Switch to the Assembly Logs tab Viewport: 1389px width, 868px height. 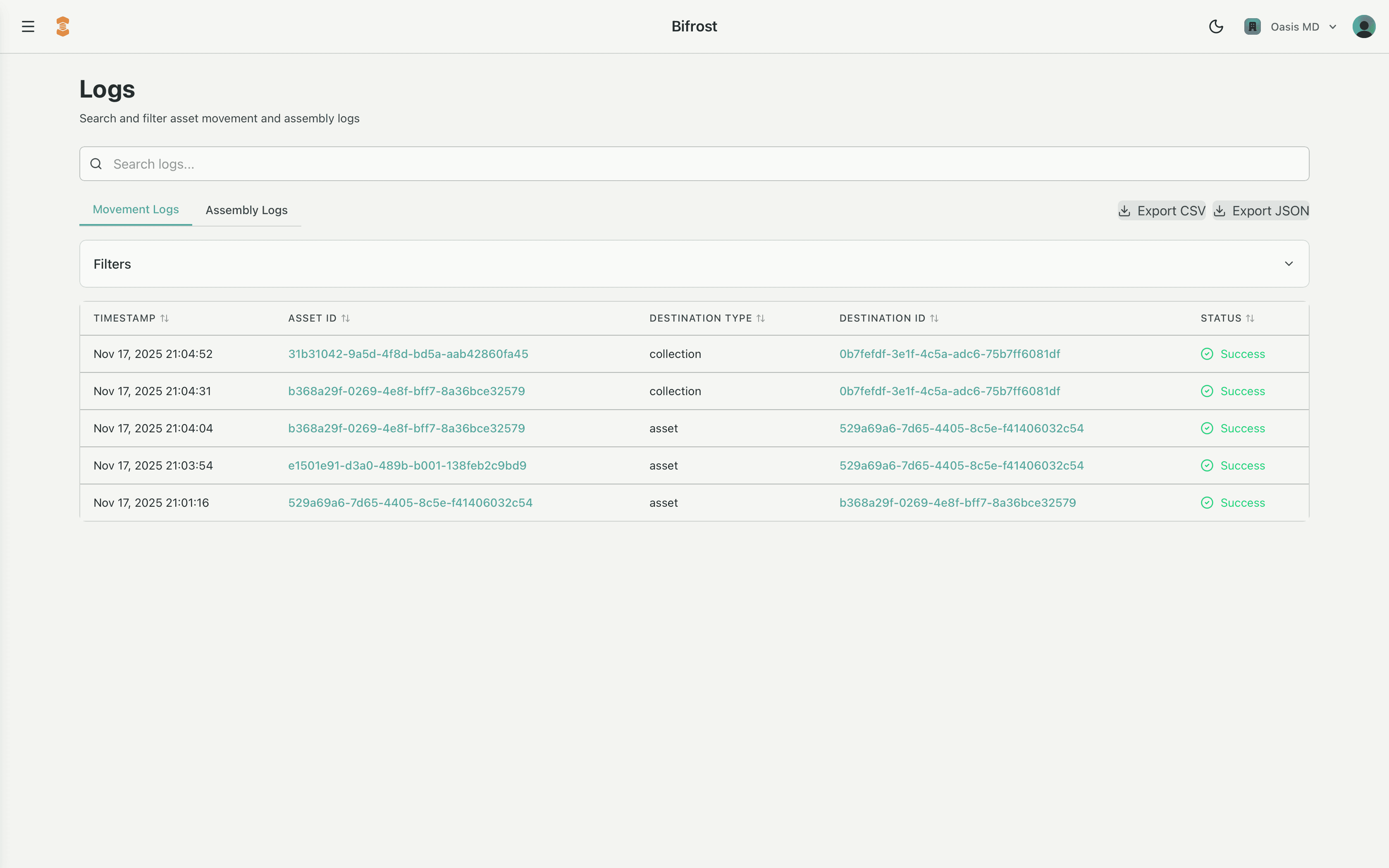(247, 210)
